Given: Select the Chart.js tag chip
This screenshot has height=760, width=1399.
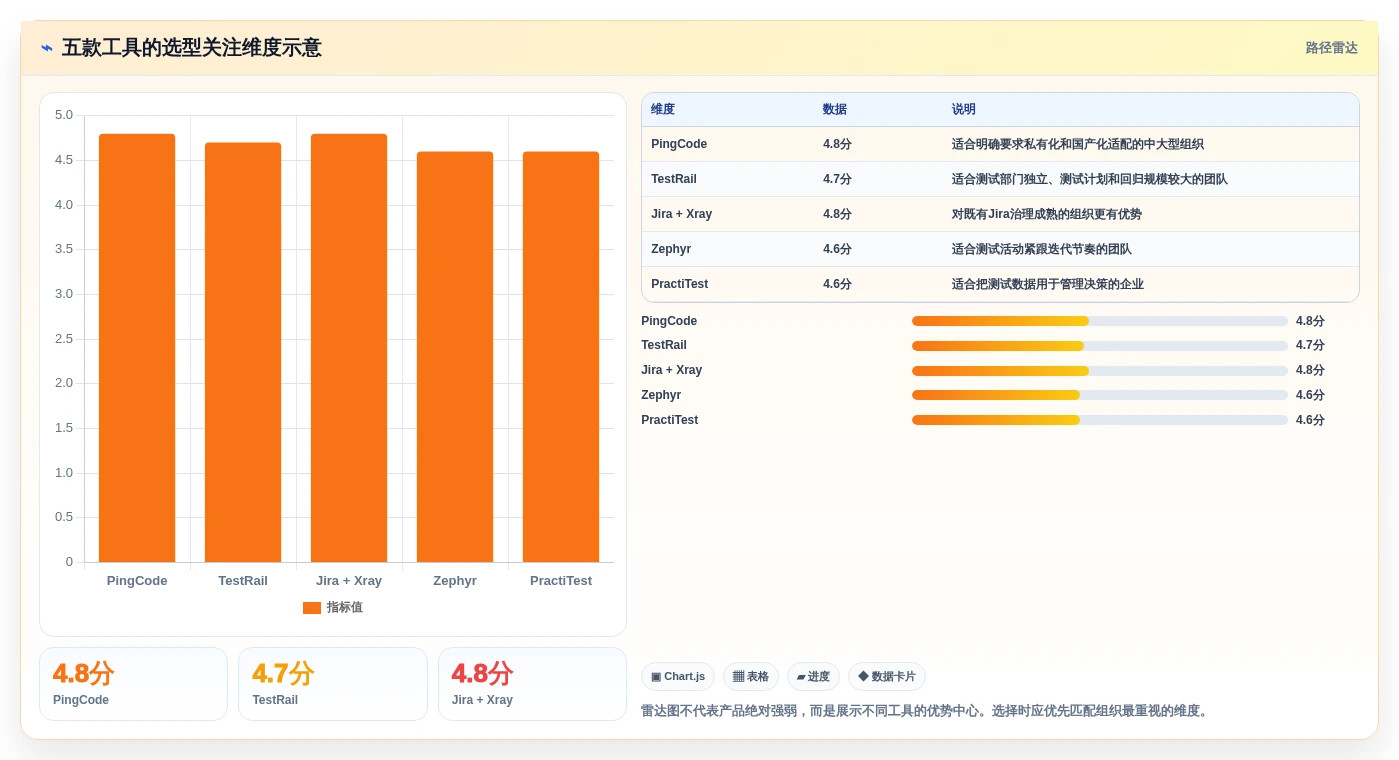Looking at the screenshot, I should click(x=678, y=677).
